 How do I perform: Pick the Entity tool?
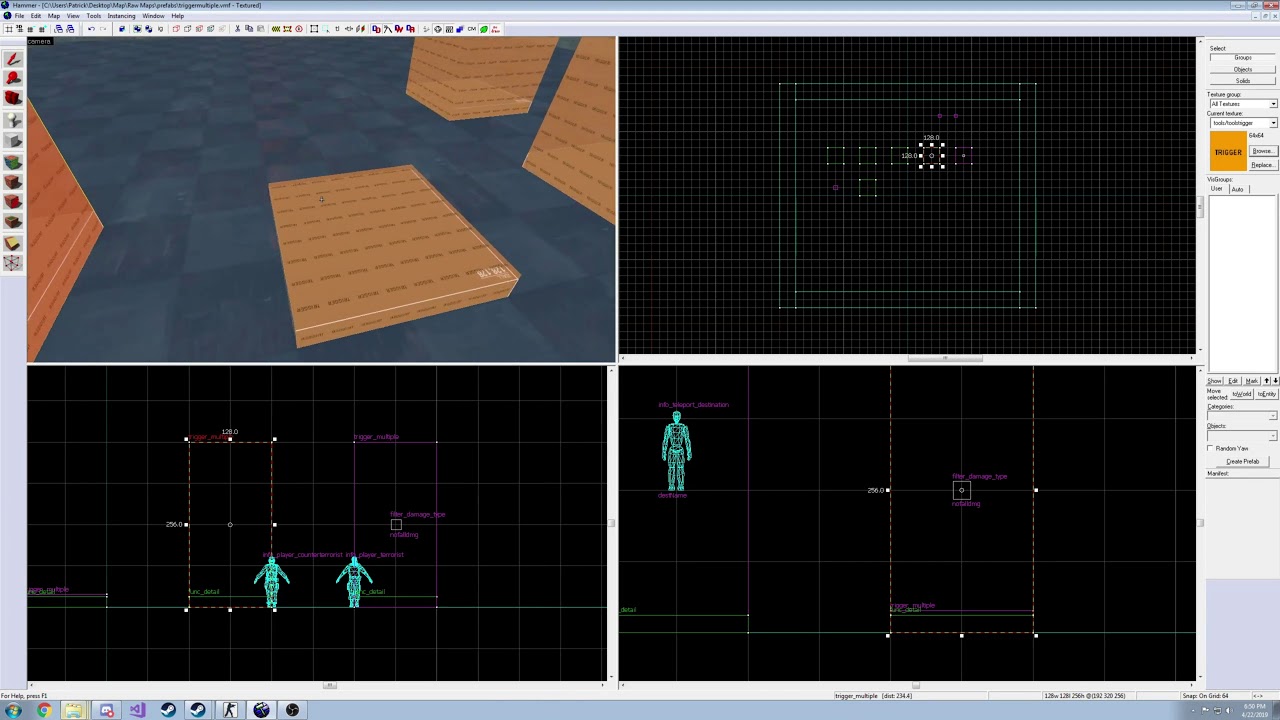click(13, 120)
